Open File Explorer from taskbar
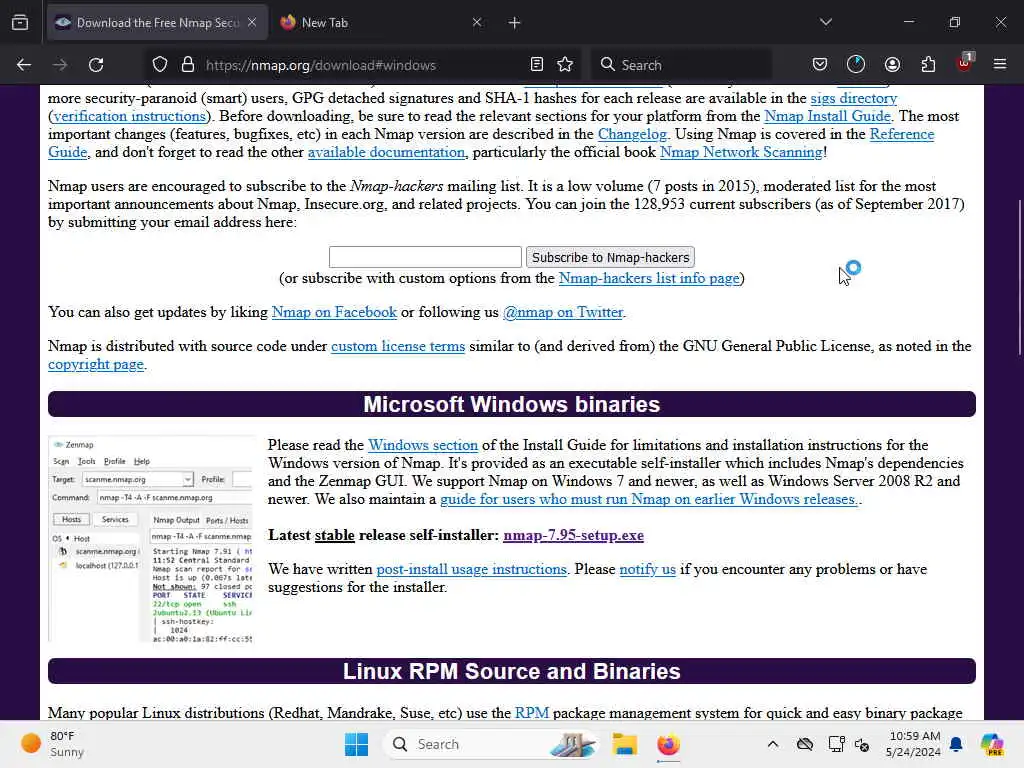This screenshot has height=768, width=1024. pos(625,744)
